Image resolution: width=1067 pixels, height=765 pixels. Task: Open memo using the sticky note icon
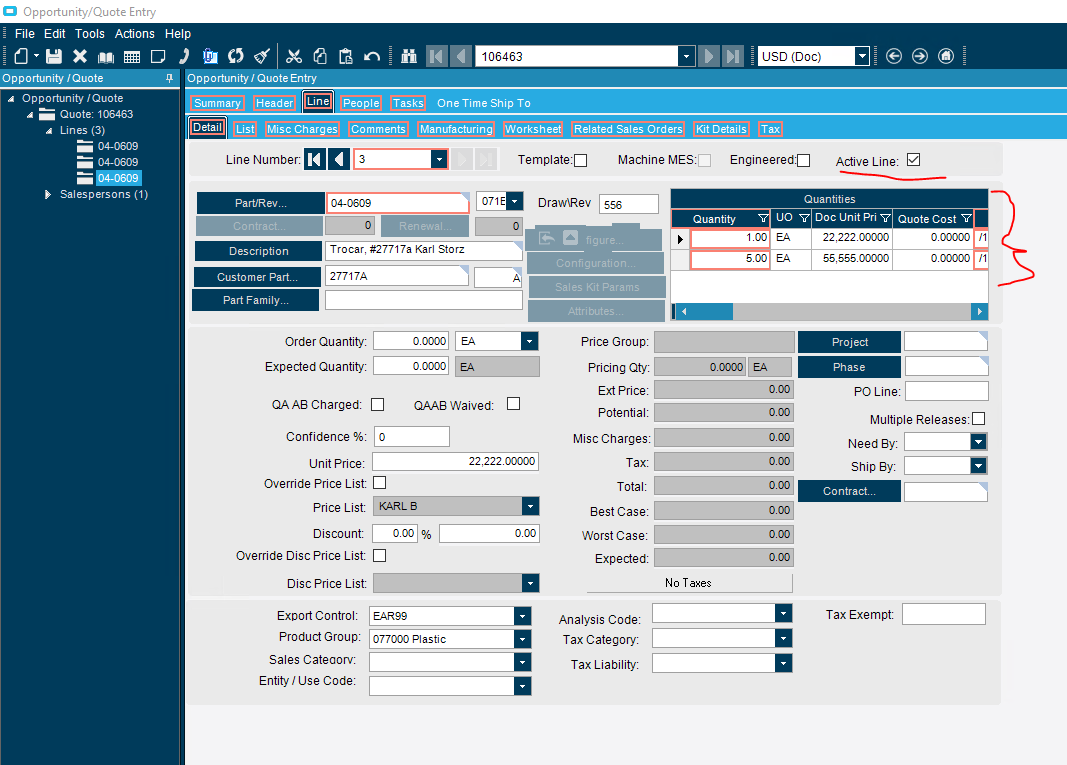158,56
